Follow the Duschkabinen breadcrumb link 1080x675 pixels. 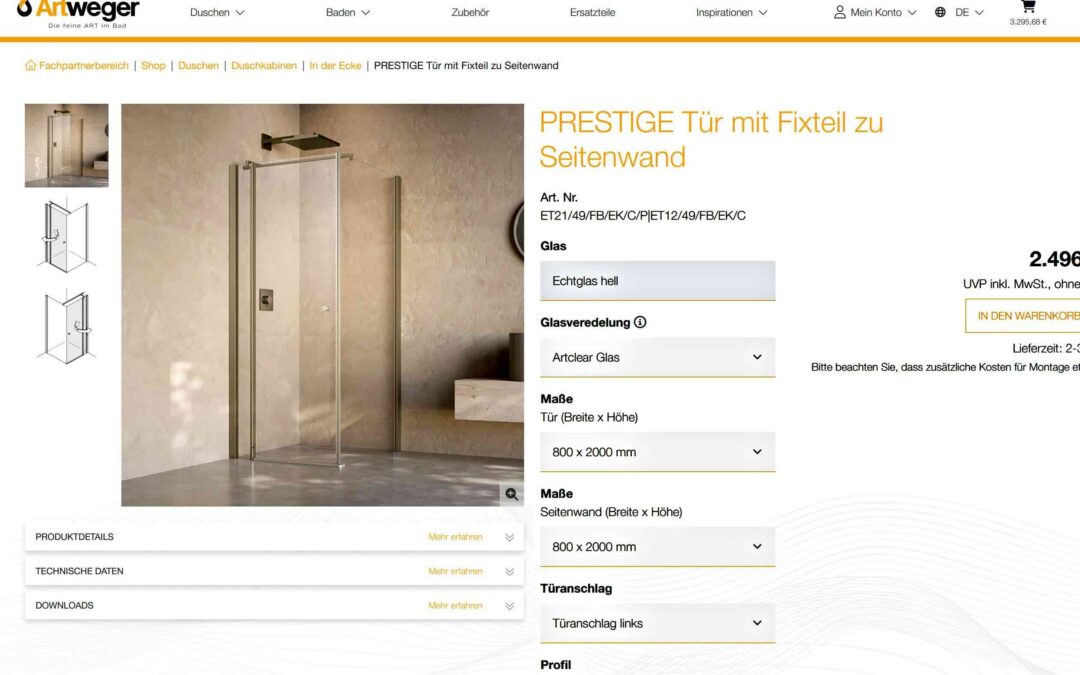[264, 65]
